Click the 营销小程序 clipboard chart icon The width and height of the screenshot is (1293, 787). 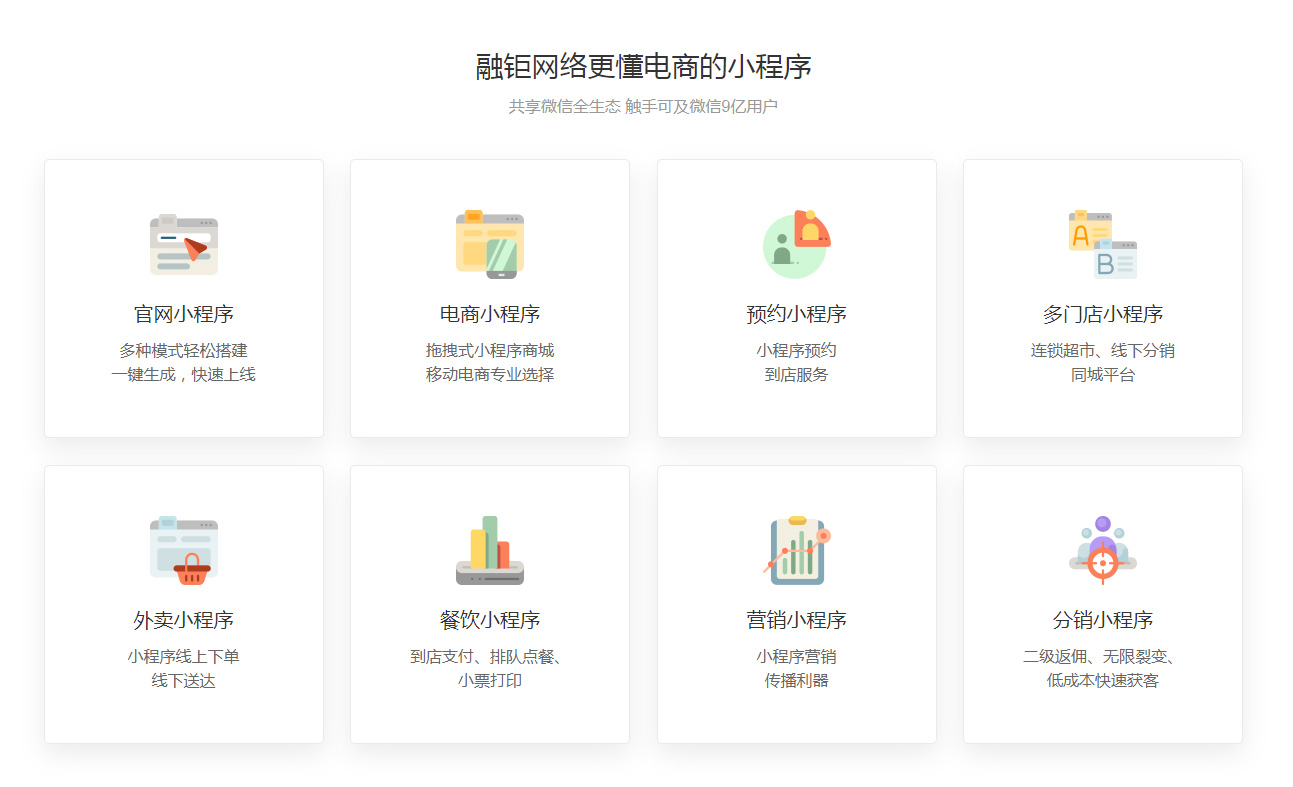(x=796, y=551)
